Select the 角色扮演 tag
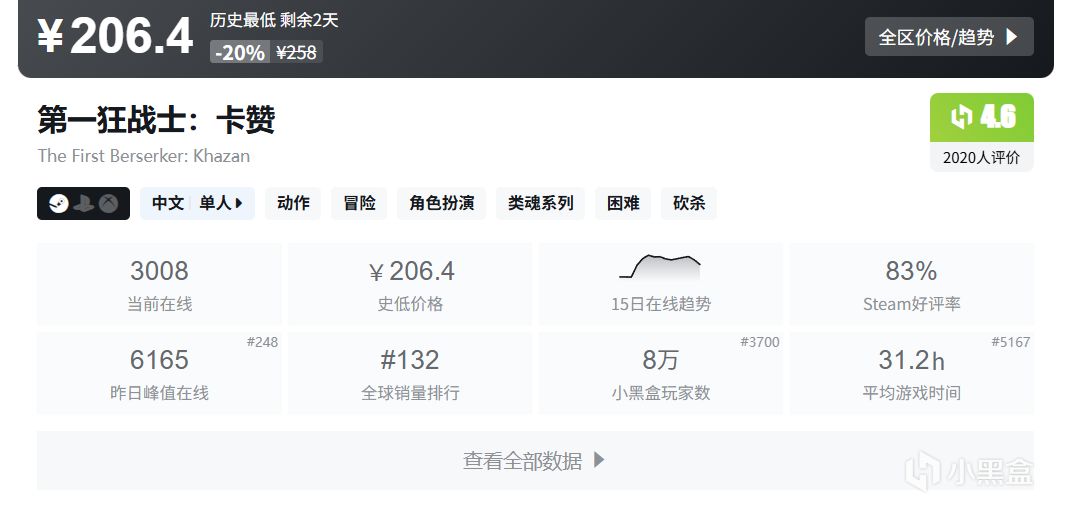Image resolution: width=1065 pixels, height=506 pixels. (441, 203)
